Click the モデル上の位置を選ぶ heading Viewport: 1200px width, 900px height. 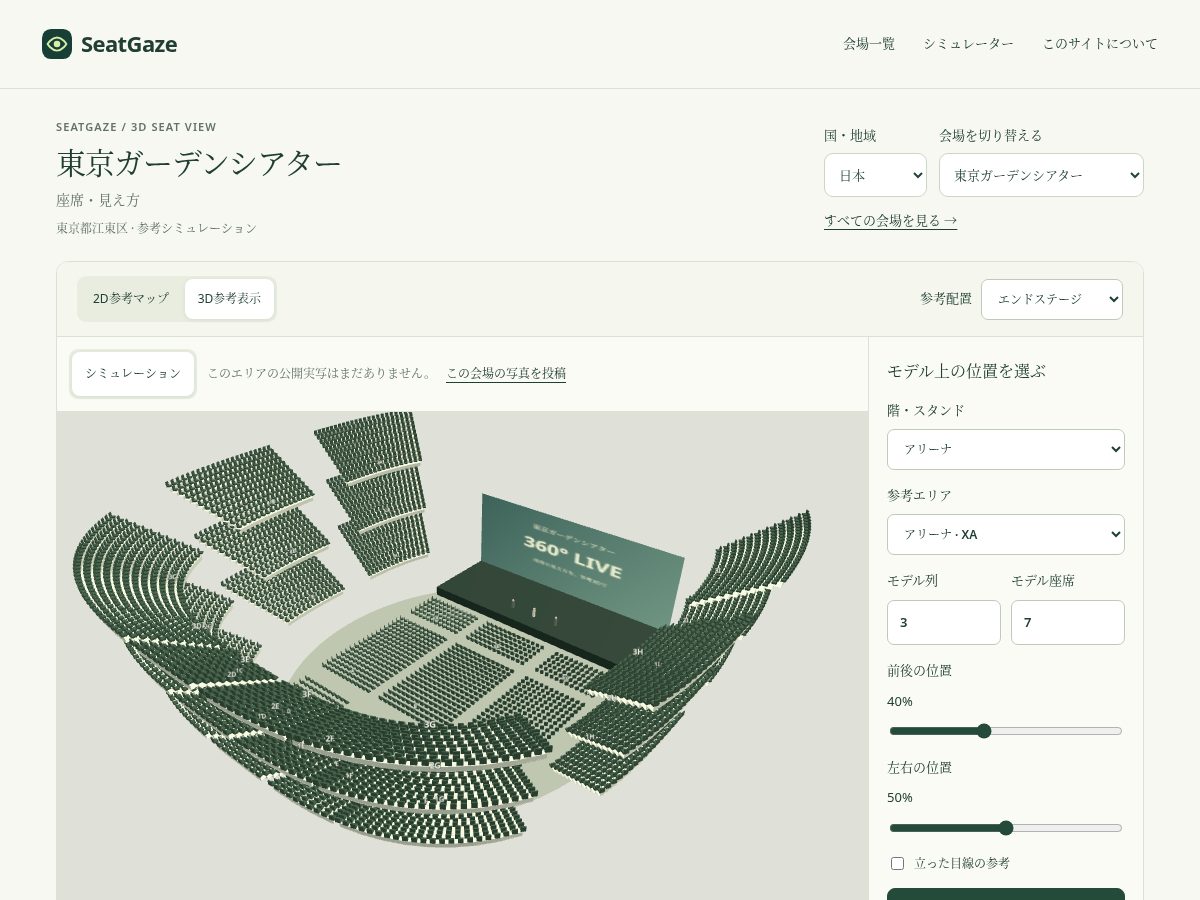(966, 371)
